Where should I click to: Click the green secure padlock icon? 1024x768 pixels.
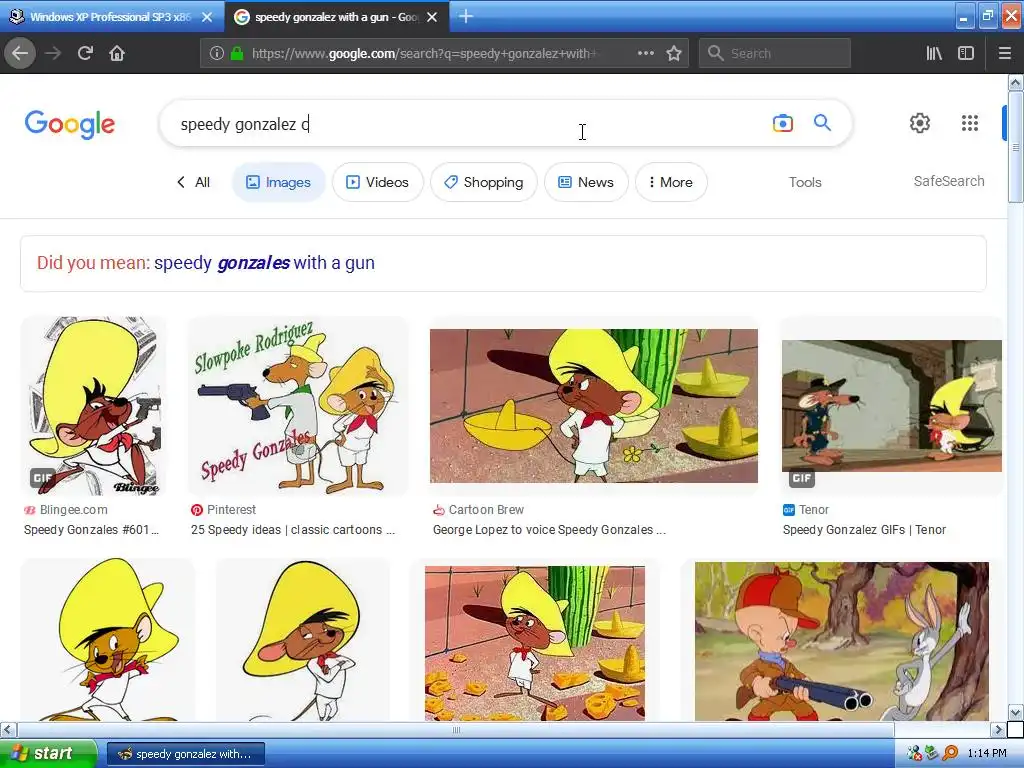coord(237,54)
